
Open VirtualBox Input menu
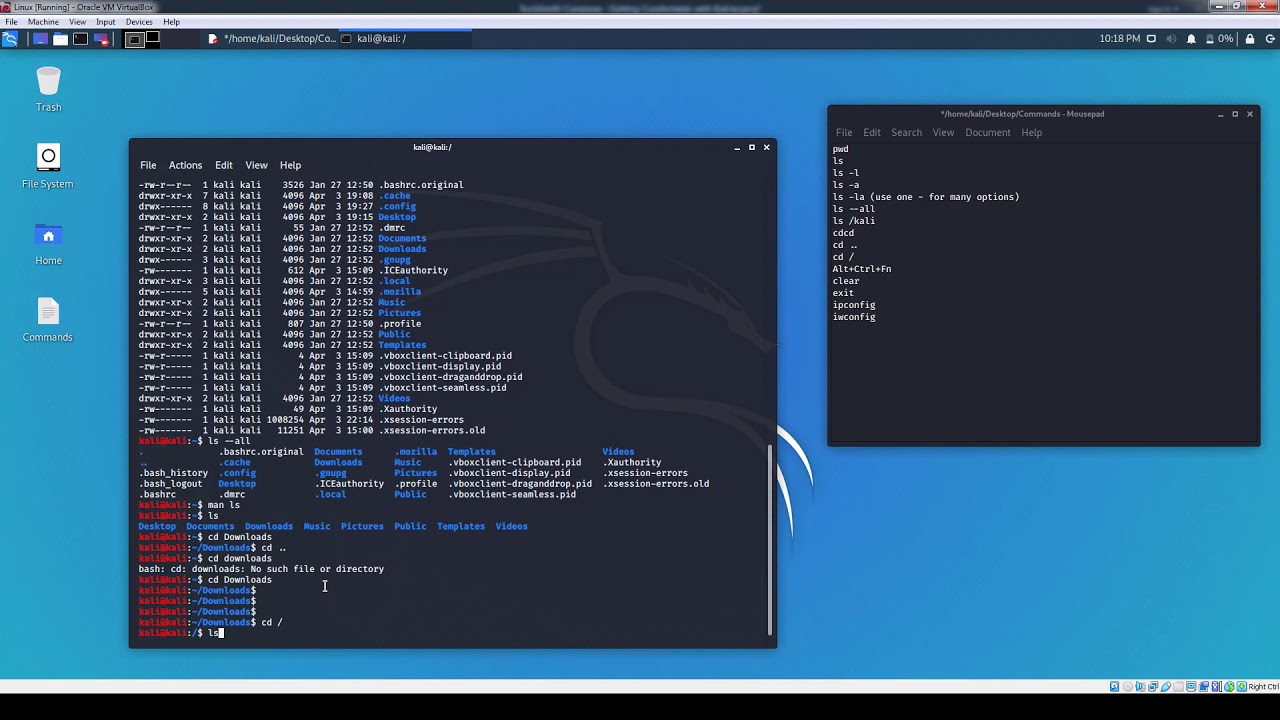pos(105,22)
